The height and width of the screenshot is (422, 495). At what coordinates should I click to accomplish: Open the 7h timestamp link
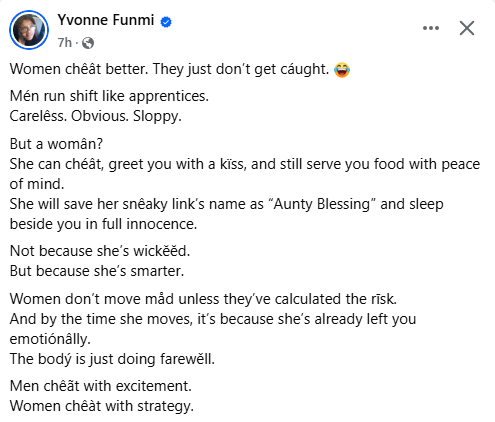tap(64, 43)
